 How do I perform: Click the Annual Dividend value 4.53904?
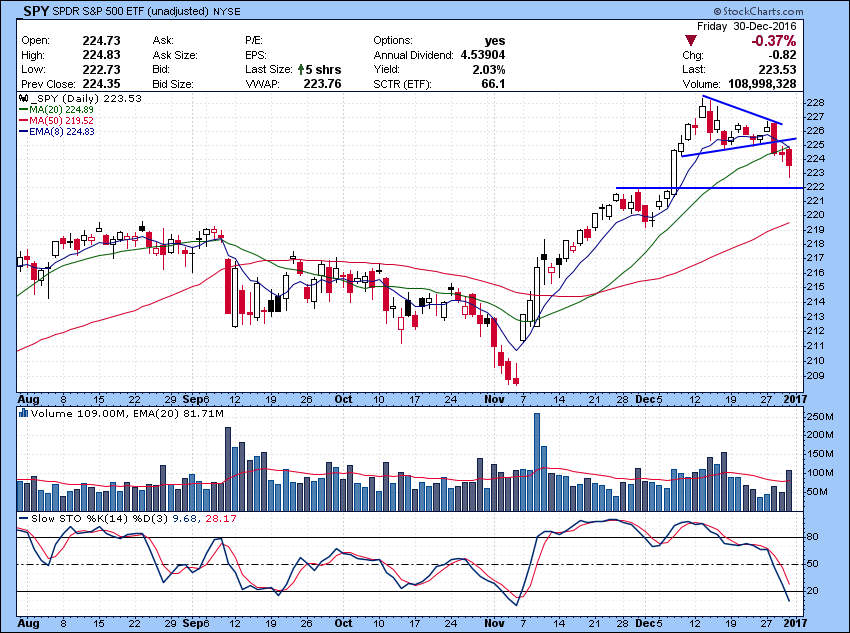(482, 55)
